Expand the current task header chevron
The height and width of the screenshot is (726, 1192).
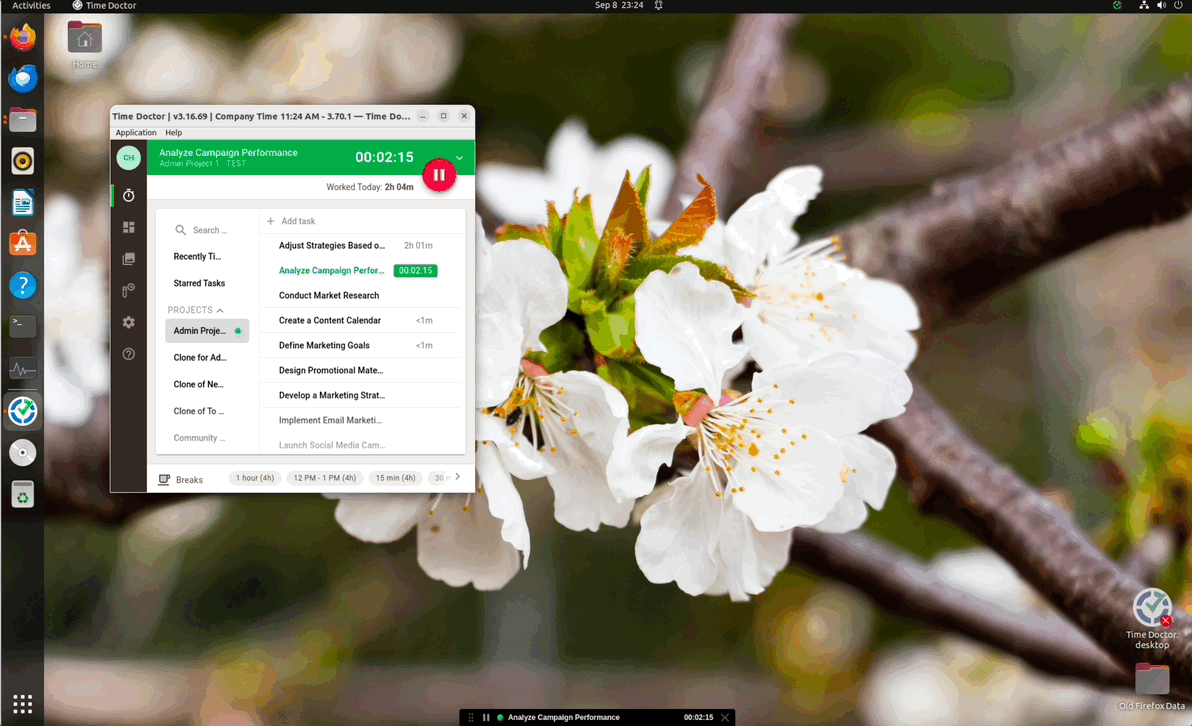pyautogui.click(x=459, y=158)
